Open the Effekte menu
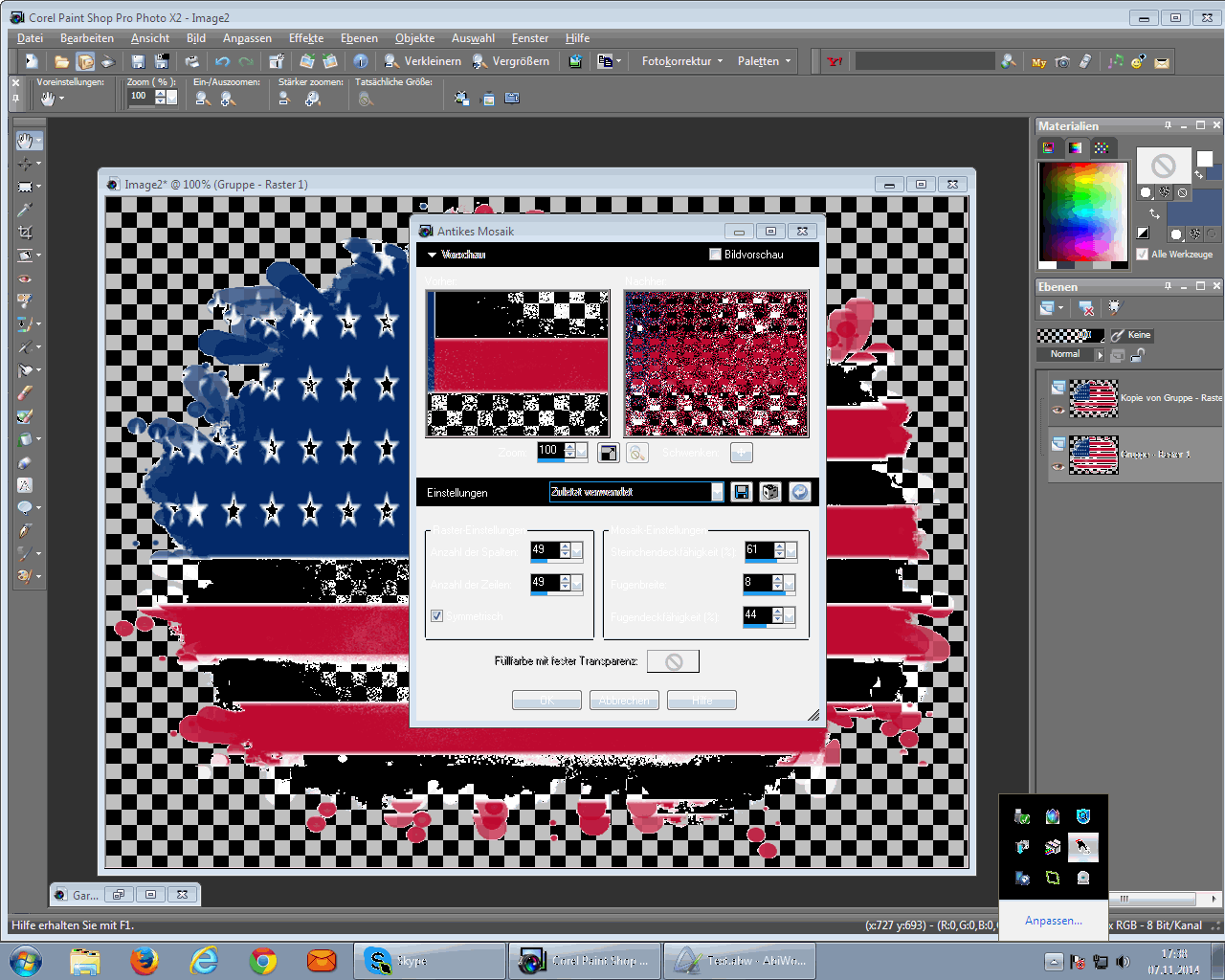 click(306, 38)
